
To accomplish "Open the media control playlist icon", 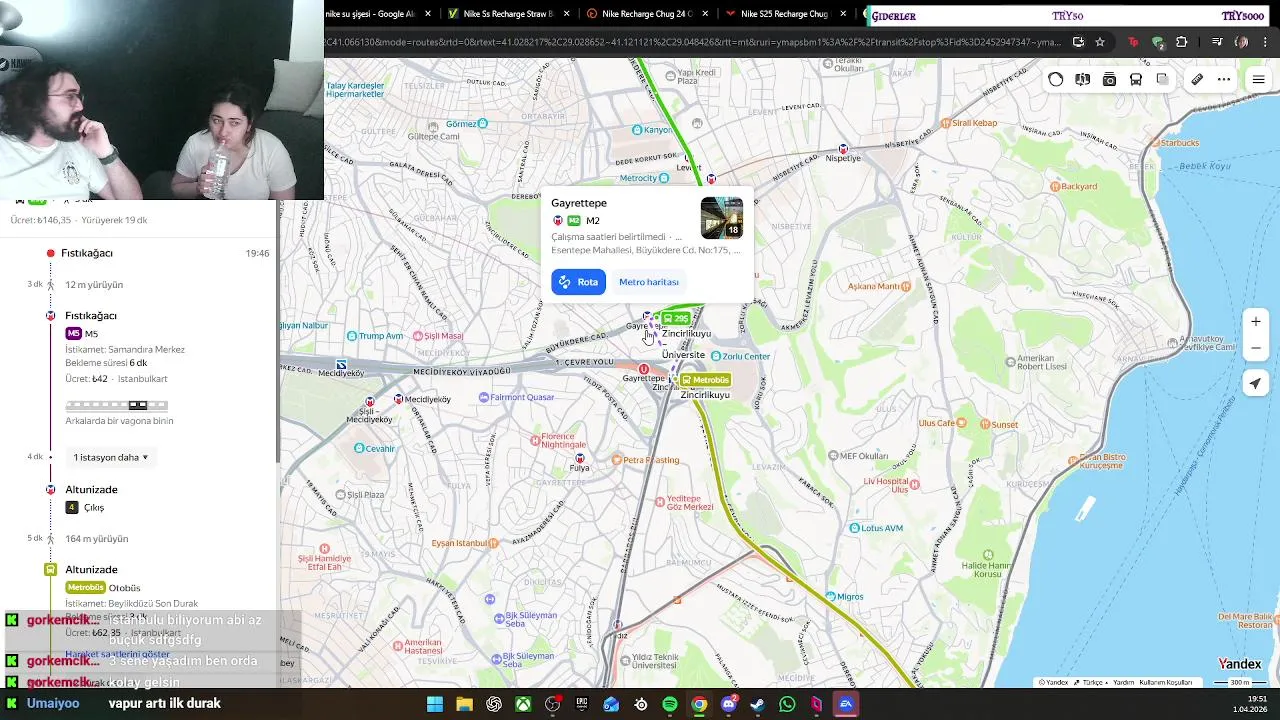I will (x=1217, y=42).
